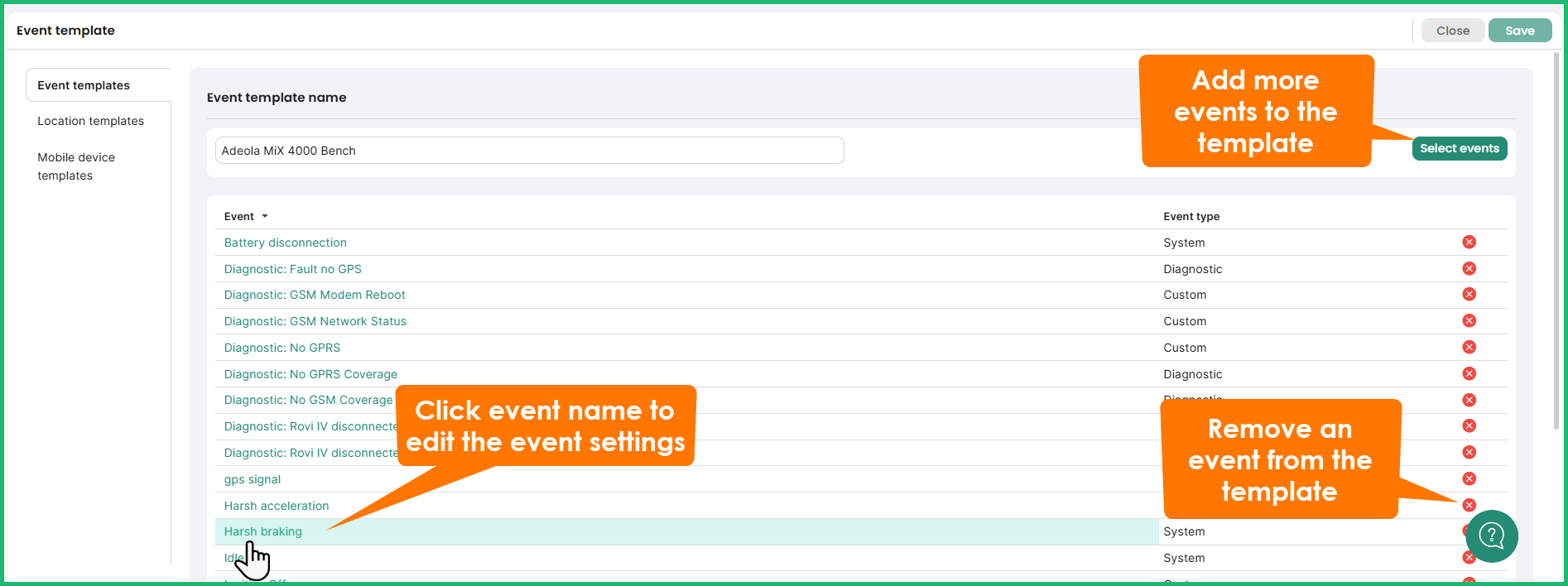This screenshot has height=586, width=1568.
Task: Open Diagnostic: No GSM Coverage event
Action: [x=308, y=400]
